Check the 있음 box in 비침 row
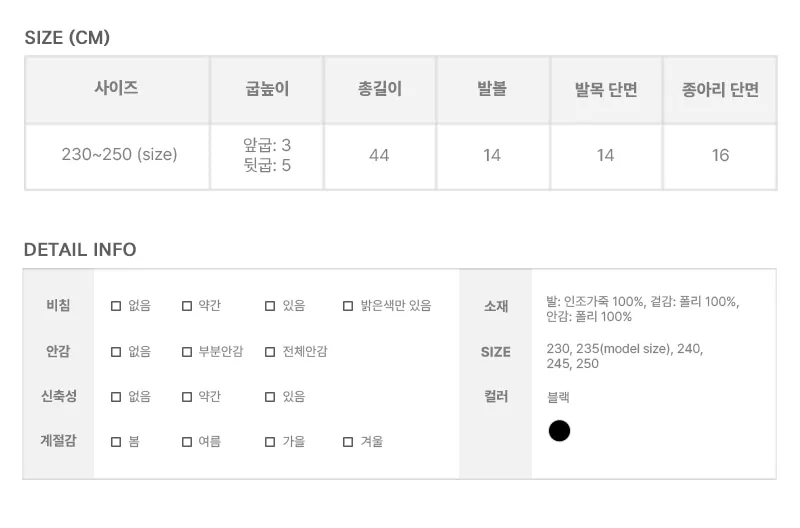The height and width of the screenshot is (528, 800). point(270,306)
